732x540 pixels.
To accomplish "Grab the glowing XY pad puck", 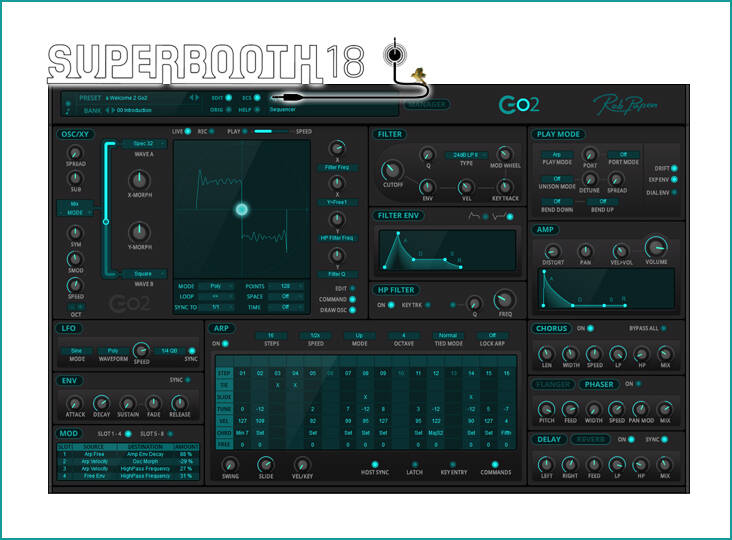I will pos(242,210).
